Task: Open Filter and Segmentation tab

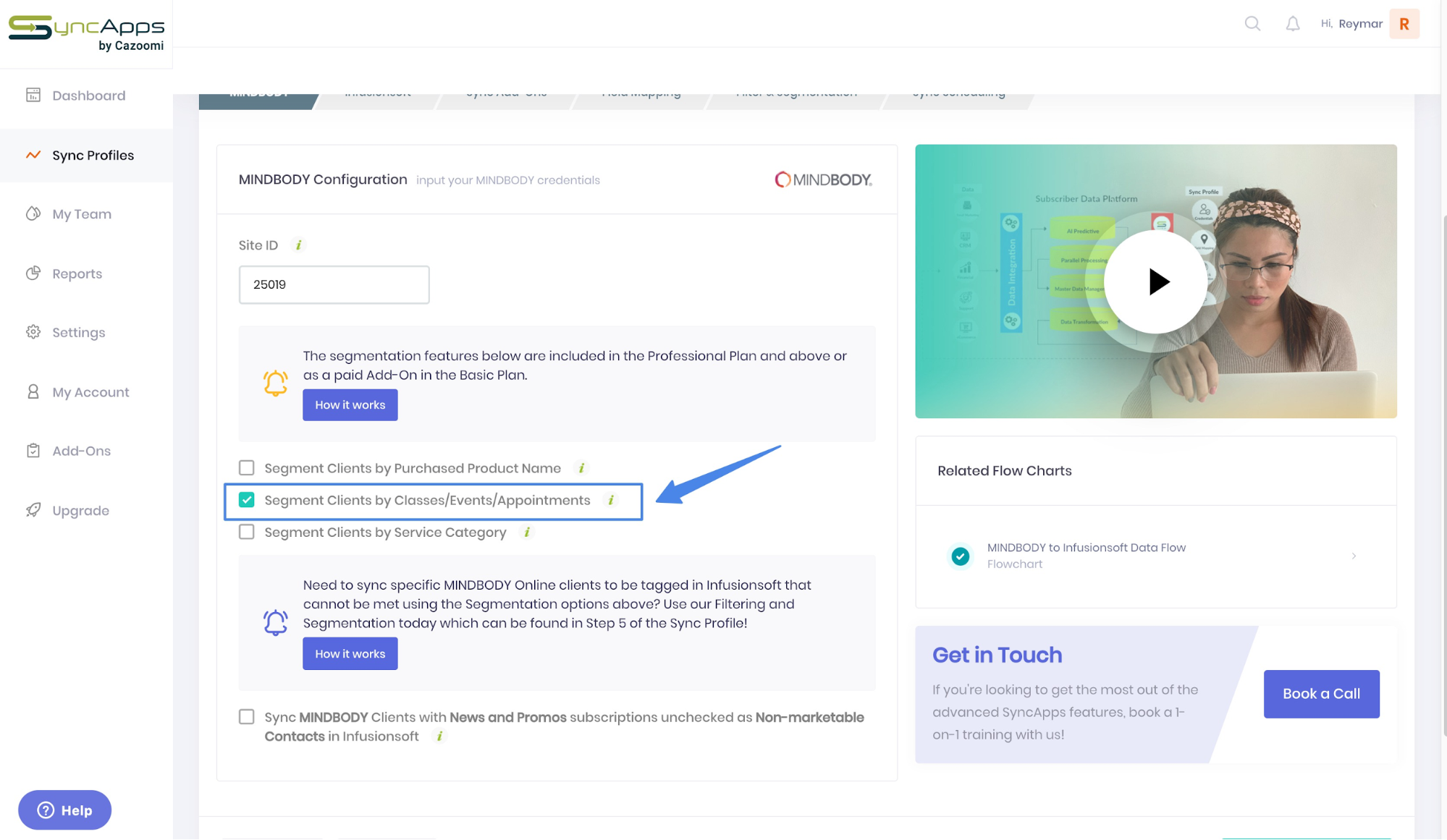Action: tap(796, 91)
